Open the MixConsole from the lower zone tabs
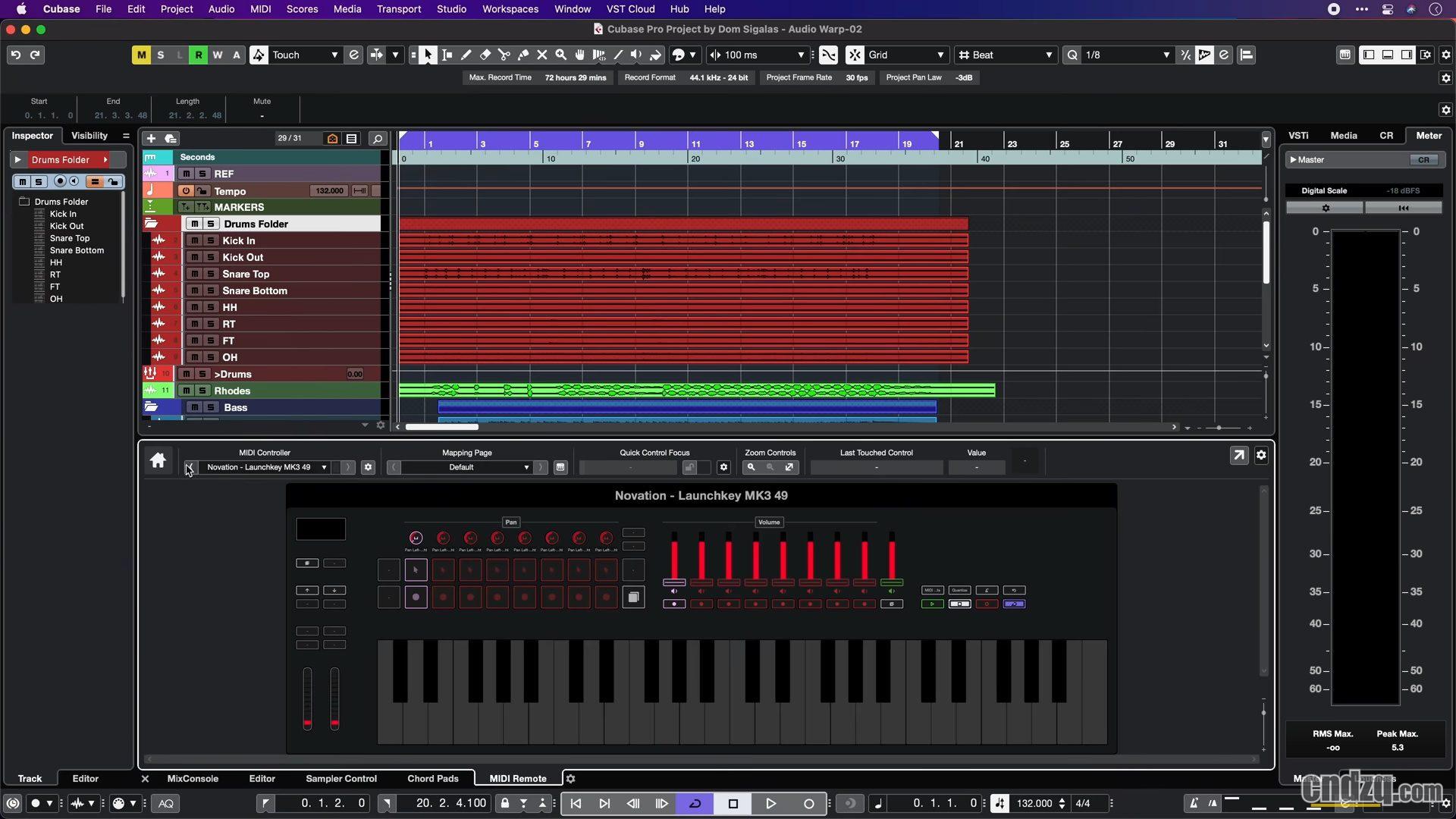 coord(193,778)
